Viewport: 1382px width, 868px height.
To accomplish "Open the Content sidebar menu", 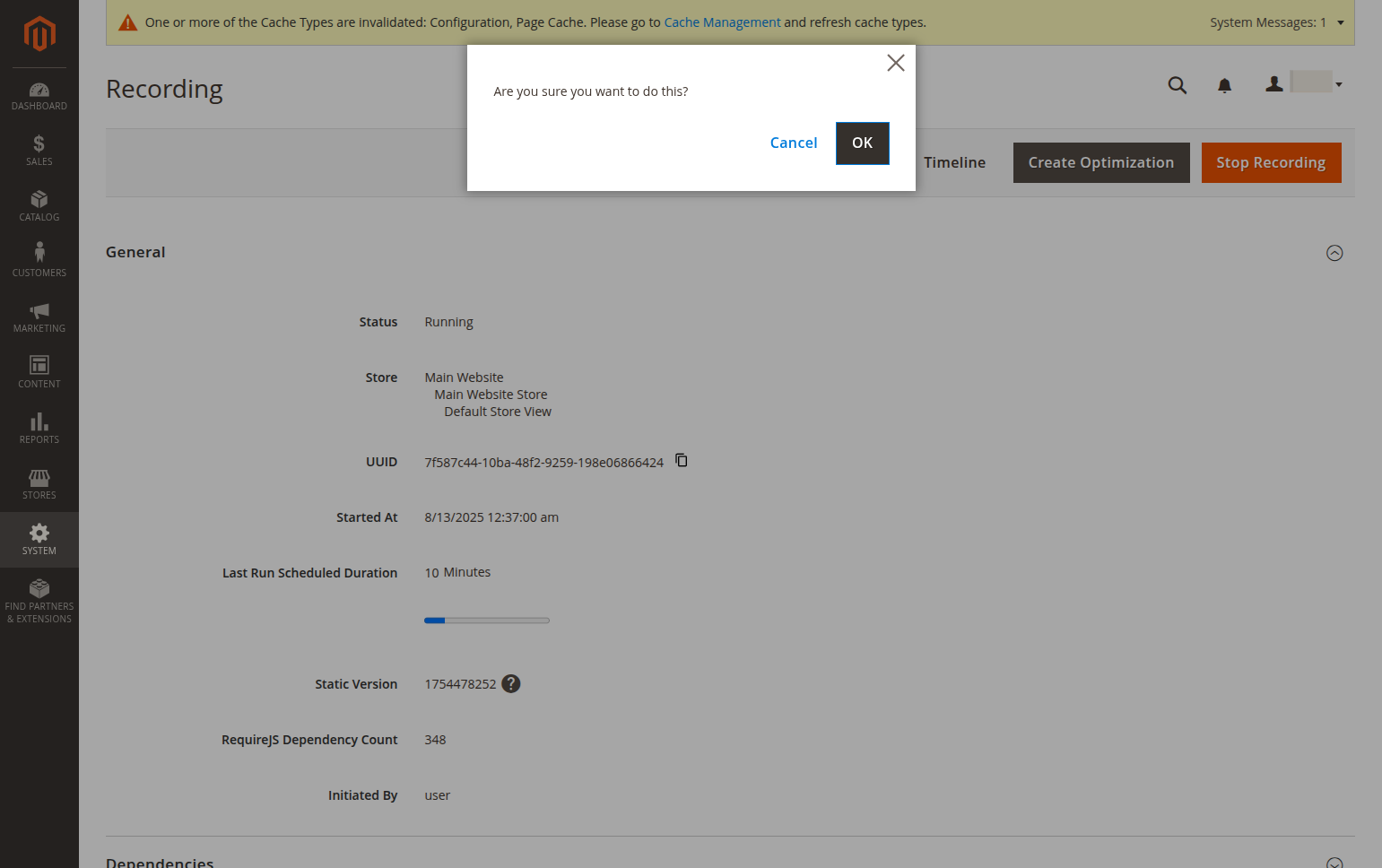I will (39, 373).
